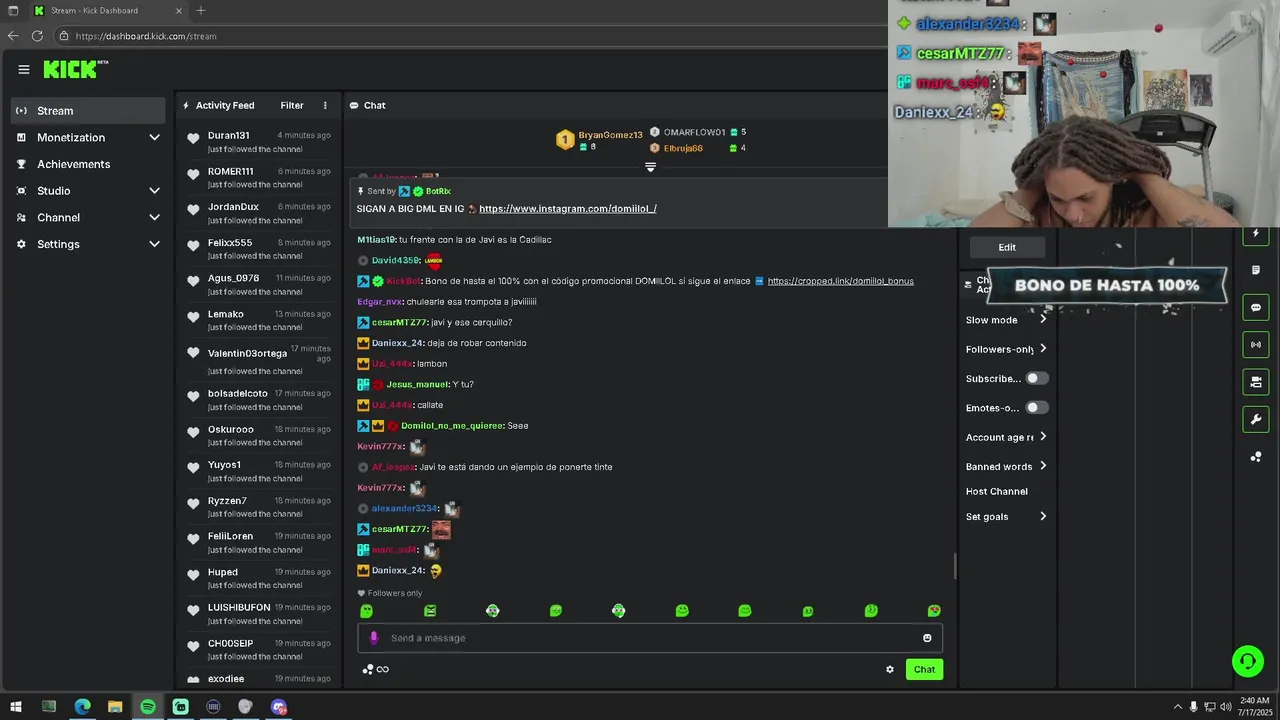This screenshot has width=1280, height=720.
Task: Open Slow mode options
Action: (1006, 320)
